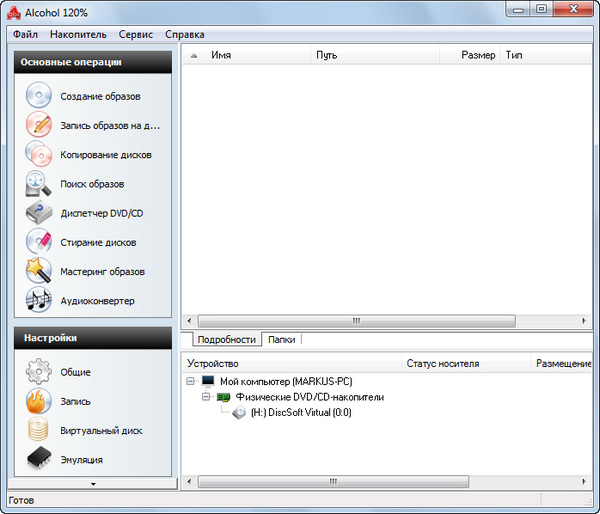This screenshot has width=600, height=514.
Task: Open the Сервис menu
Action: pos(135,34)
